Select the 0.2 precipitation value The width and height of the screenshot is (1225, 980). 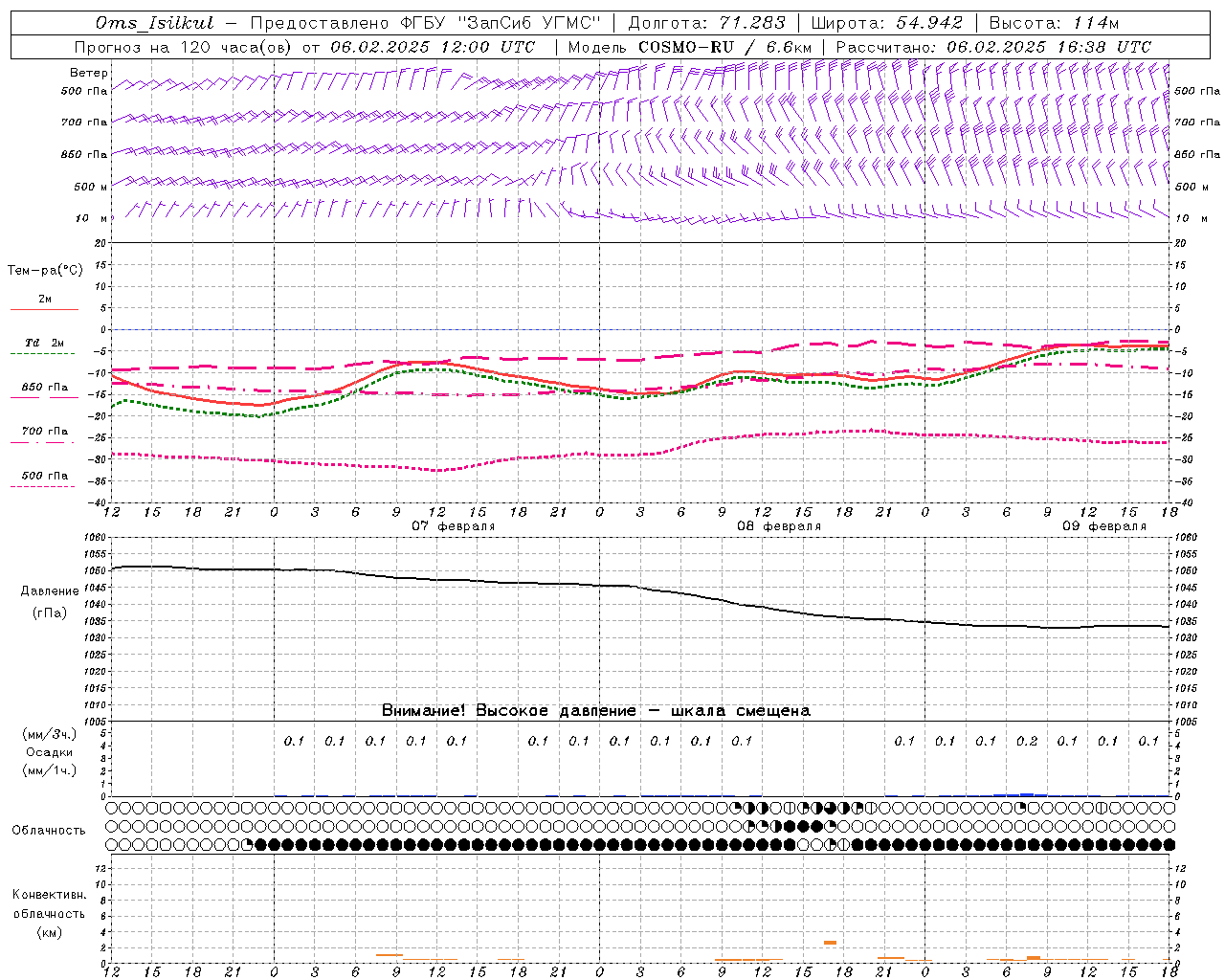tap(1026, 741)
